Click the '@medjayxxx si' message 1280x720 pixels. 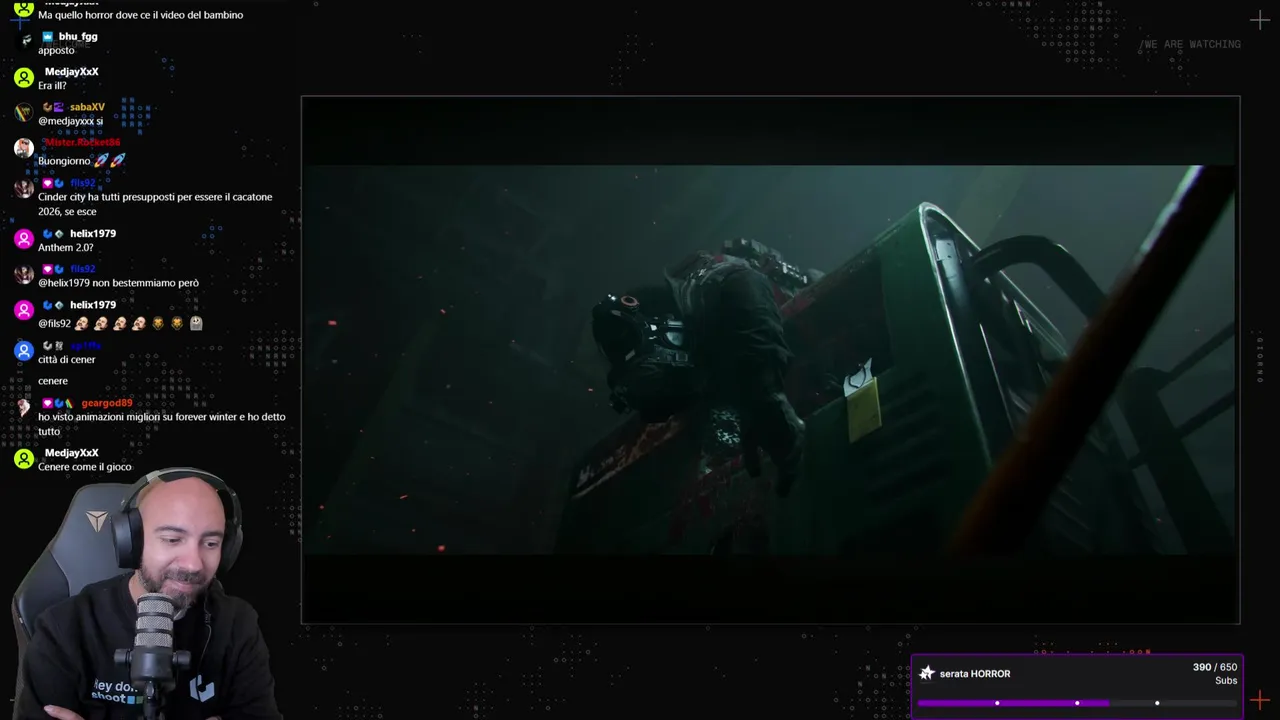point(70,121)
